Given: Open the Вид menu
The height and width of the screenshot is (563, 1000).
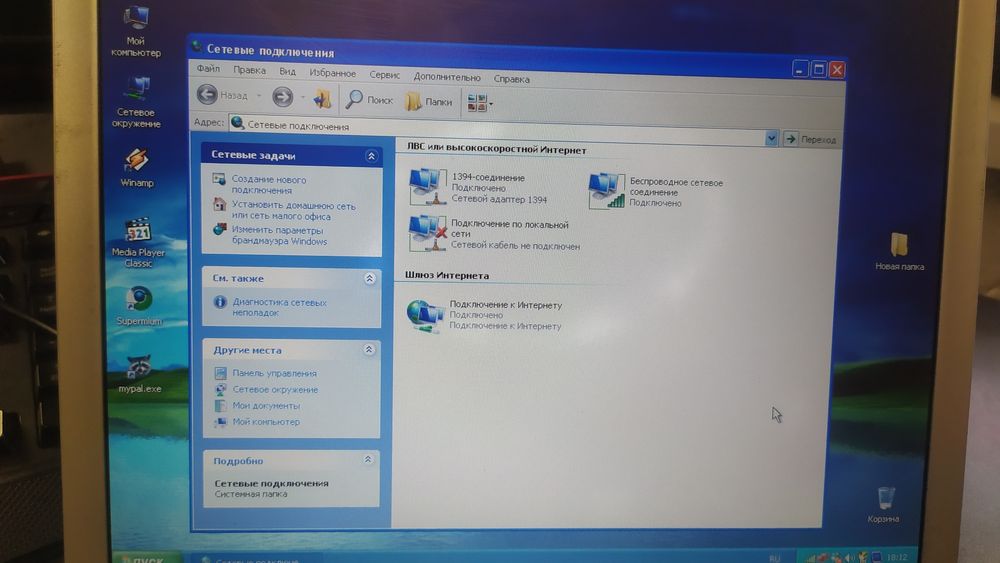Looking at the screenshot, I should 287,71.
